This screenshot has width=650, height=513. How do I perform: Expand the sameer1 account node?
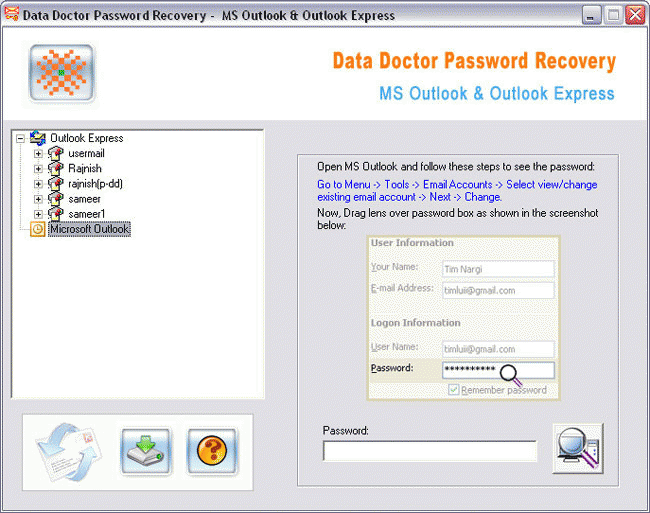pyautogui.click(x=38, y=214)
